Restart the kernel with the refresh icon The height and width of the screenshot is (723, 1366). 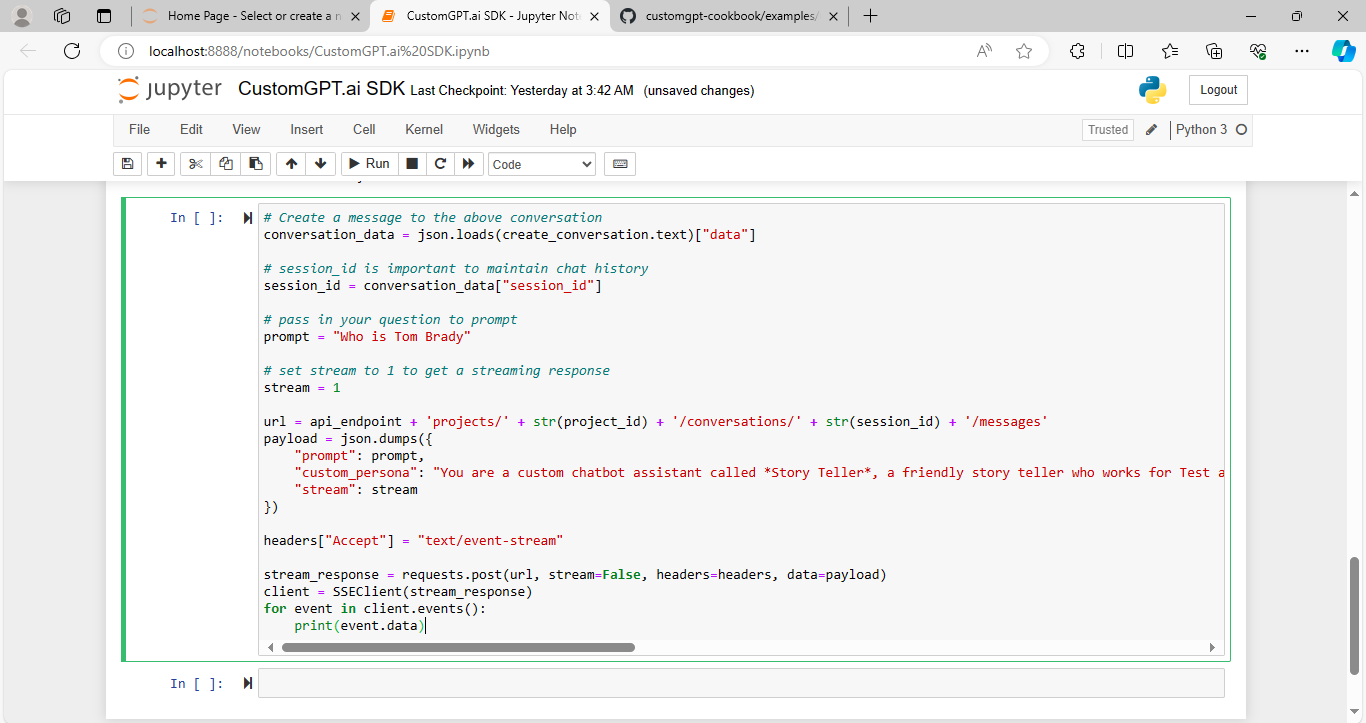pyautogui.click(x=440, y=163)
